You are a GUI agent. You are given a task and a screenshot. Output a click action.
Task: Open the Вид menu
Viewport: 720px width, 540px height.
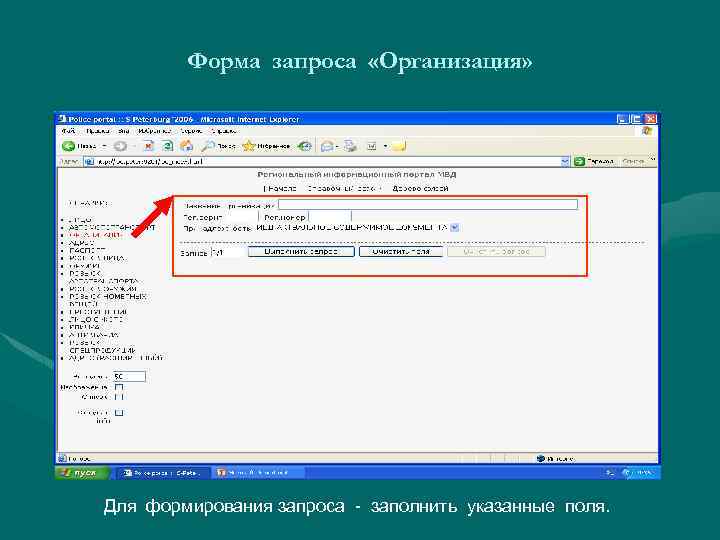click(124, 131)
